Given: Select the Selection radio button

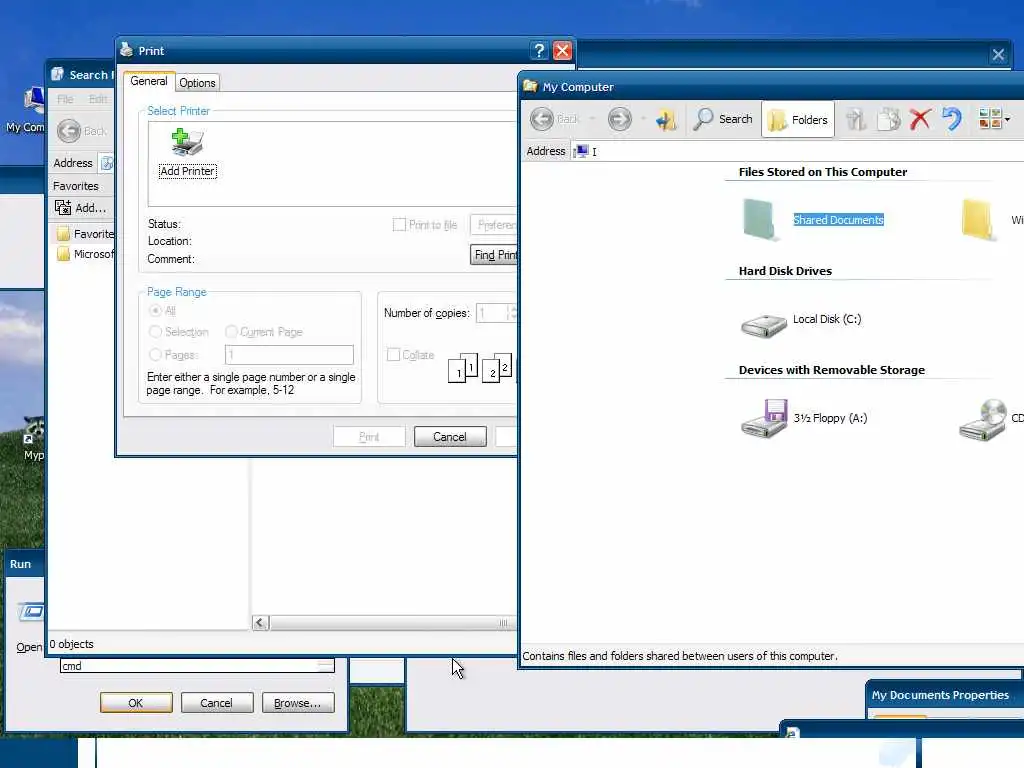Looking at the screenshot, I should point(155,332).
